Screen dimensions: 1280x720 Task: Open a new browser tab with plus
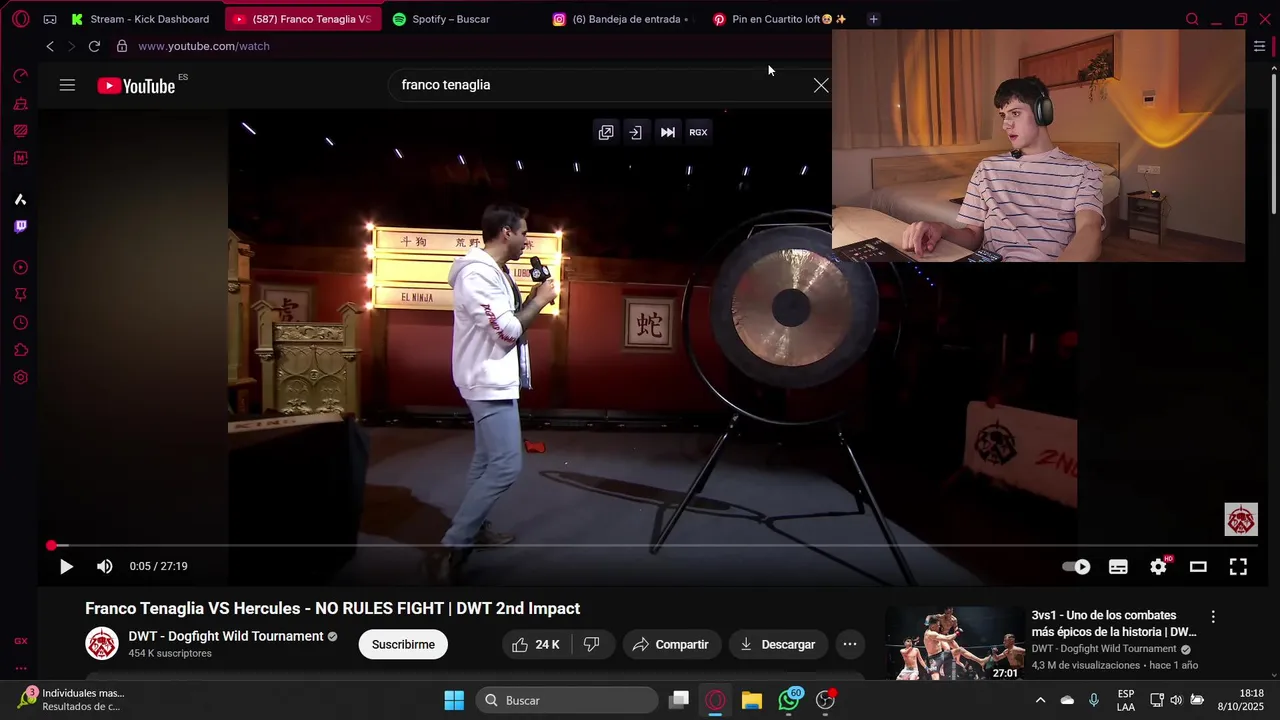(873, 19)
